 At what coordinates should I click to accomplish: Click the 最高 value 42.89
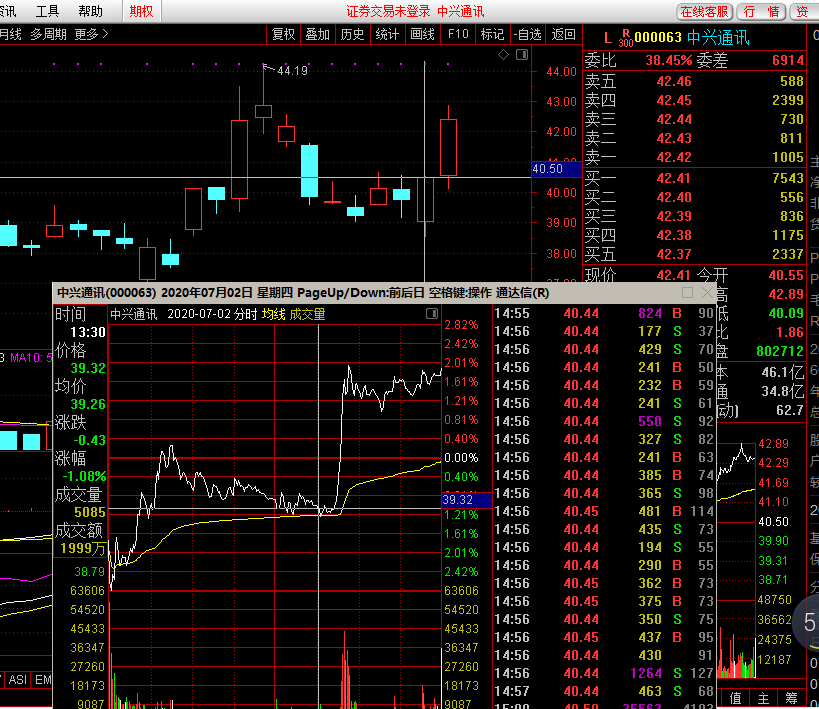point(786,294)
